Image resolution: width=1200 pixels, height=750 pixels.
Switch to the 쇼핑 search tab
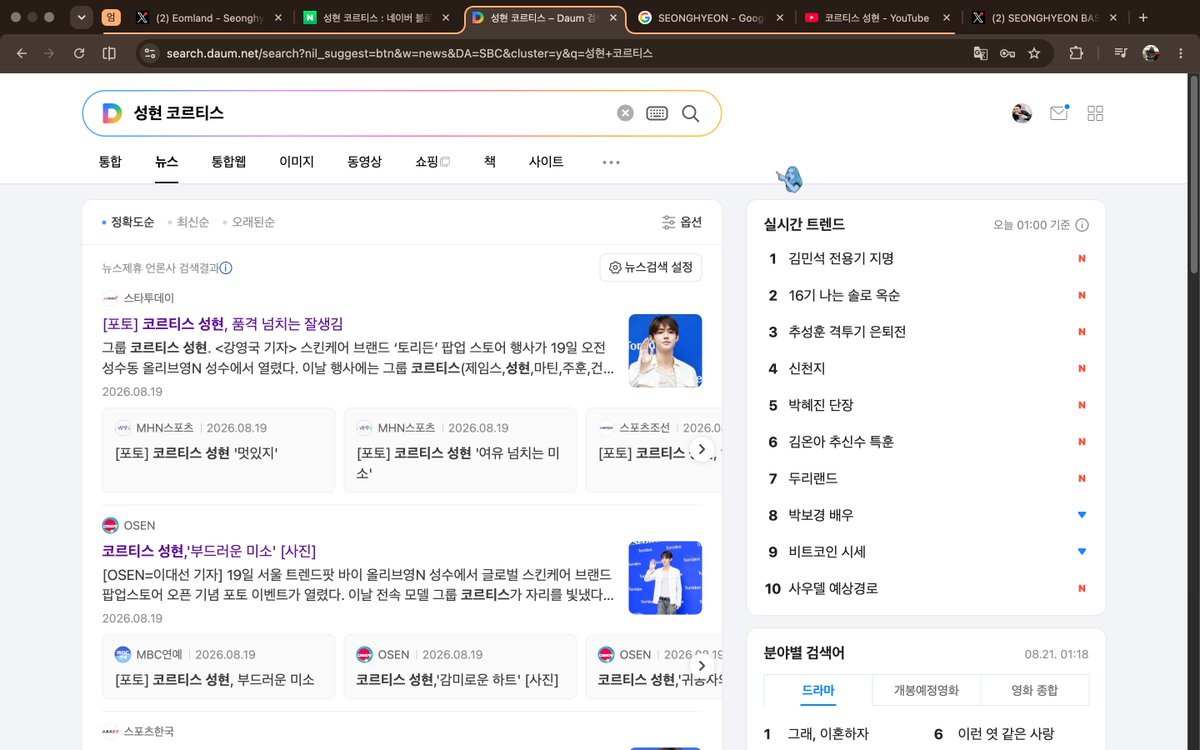(x=433, y=161)
